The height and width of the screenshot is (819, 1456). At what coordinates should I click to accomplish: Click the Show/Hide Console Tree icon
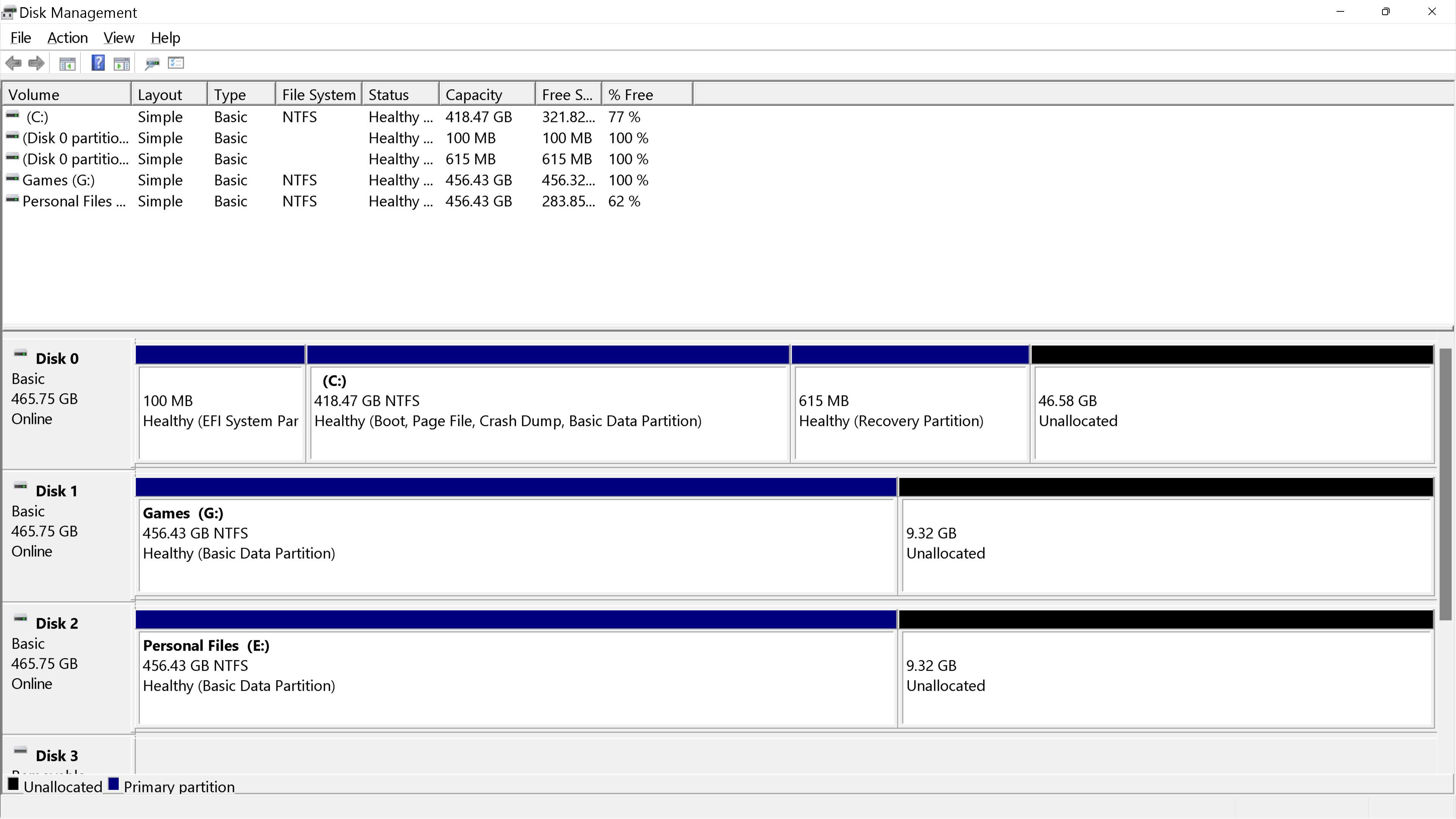[67, 64]
